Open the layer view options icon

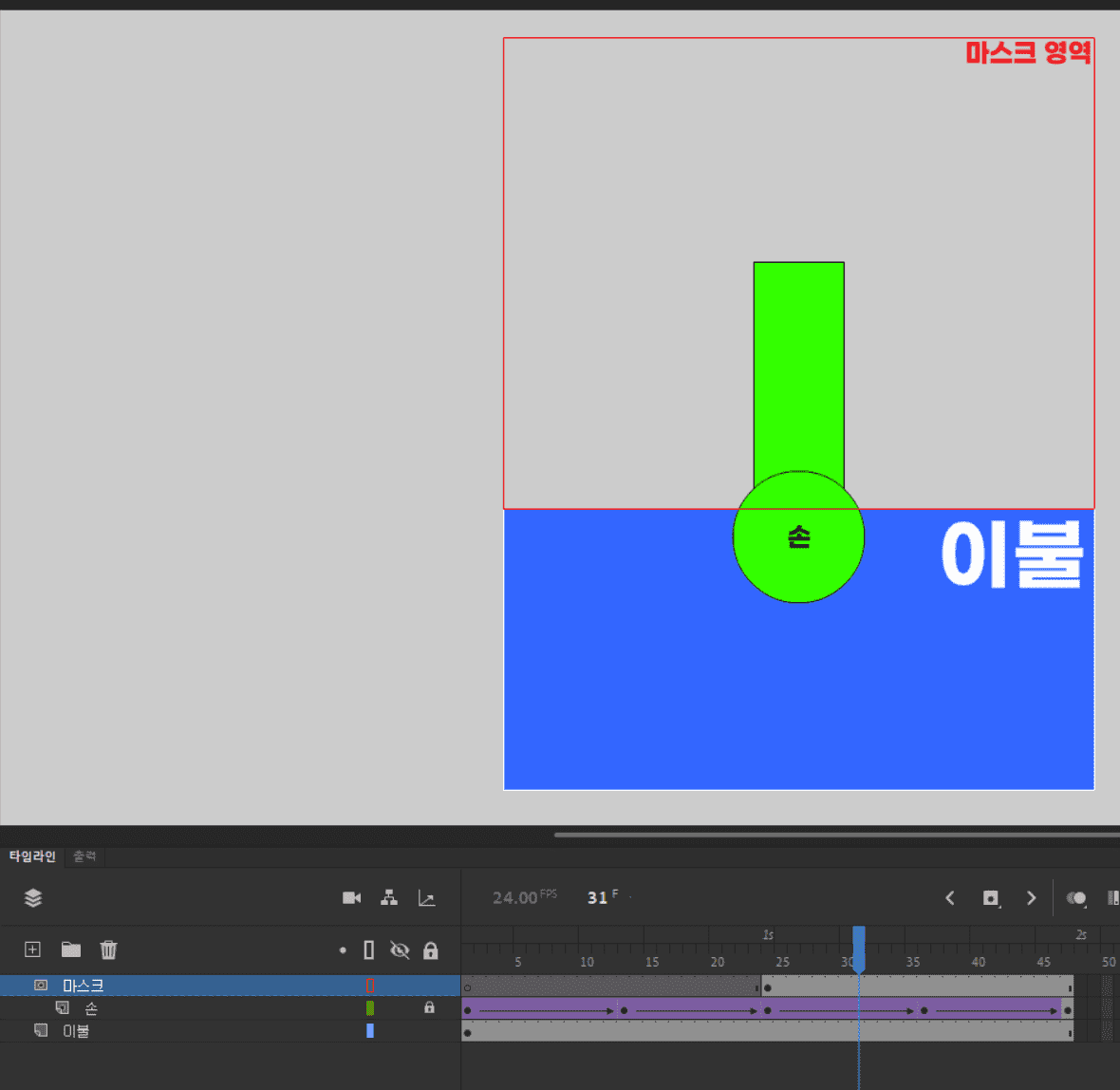tap(33, 898)
